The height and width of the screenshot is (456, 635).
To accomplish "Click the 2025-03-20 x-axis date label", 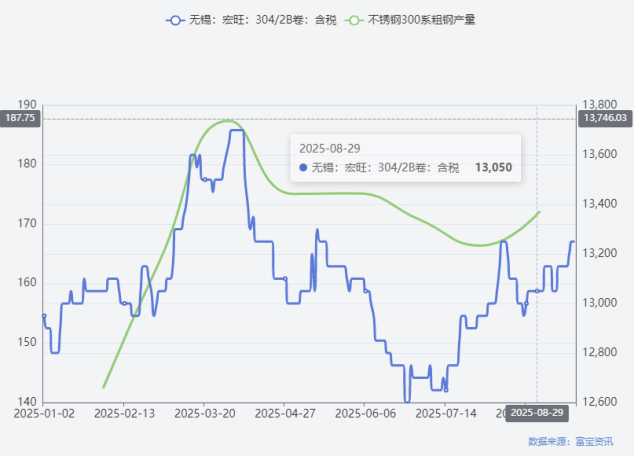I will 205,413.
